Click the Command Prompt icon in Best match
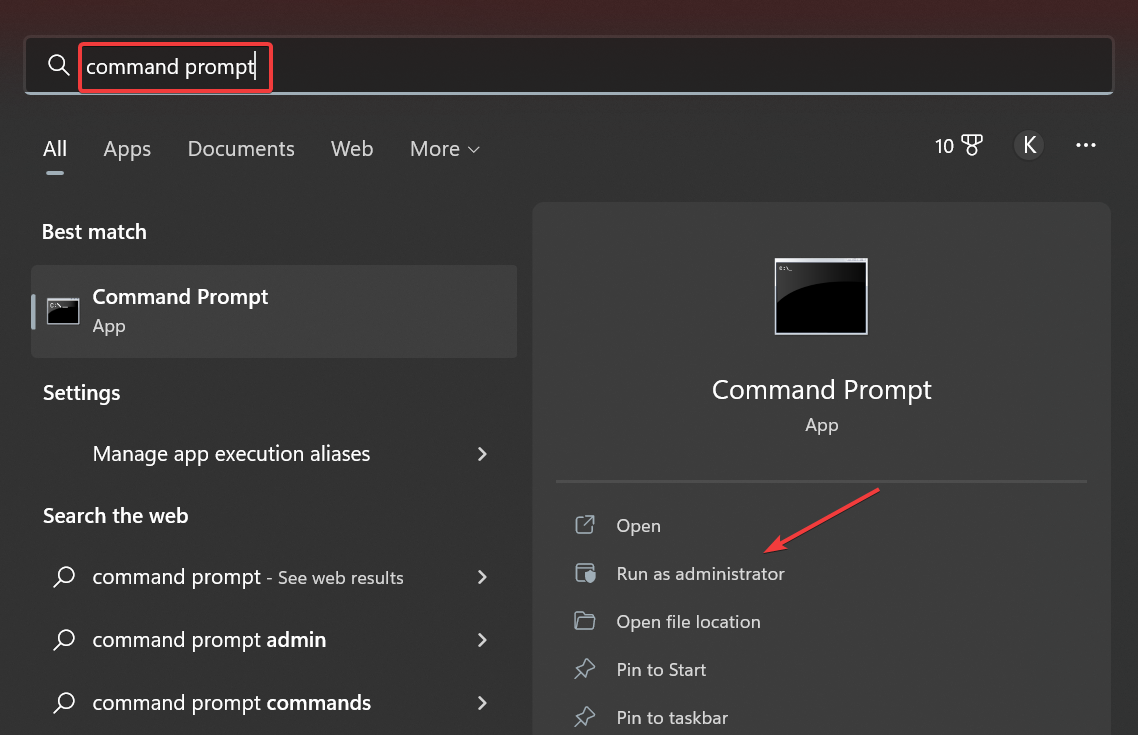Image resolution: width=1138 pixels, height=735 pixels. coord(63,311)
